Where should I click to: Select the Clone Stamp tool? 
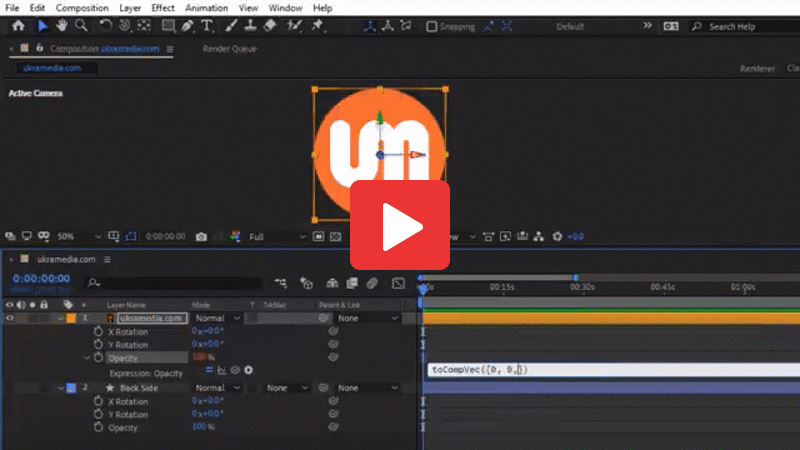pos(250,26)
